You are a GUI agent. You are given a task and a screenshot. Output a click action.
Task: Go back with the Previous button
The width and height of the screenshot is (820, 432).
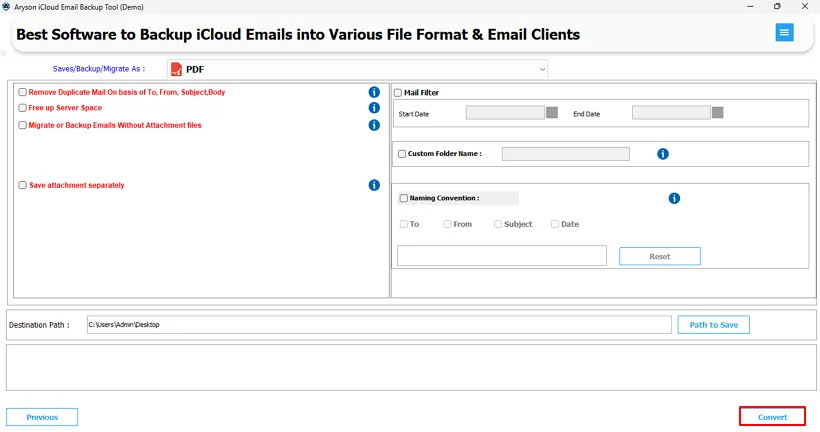tap(42, 417)
